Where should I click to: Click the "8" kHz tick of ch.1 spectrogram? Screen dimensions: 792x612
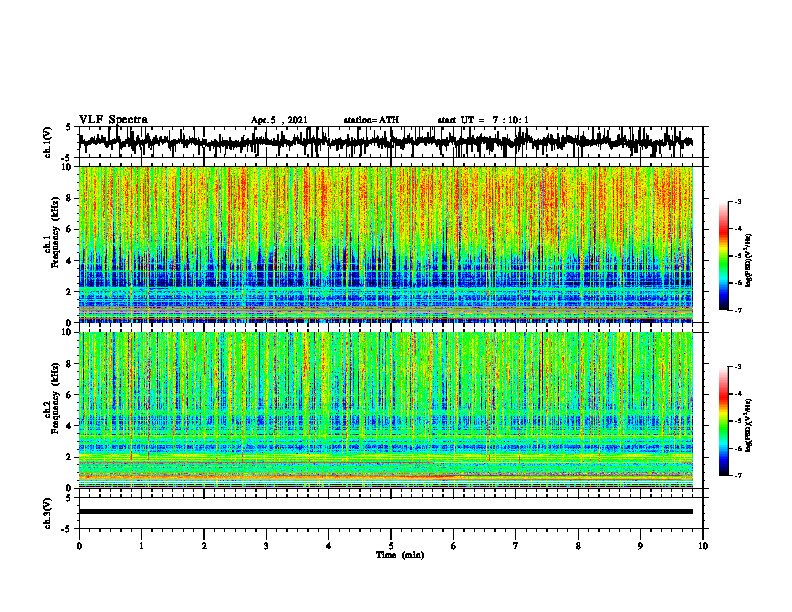pos(71,198)
